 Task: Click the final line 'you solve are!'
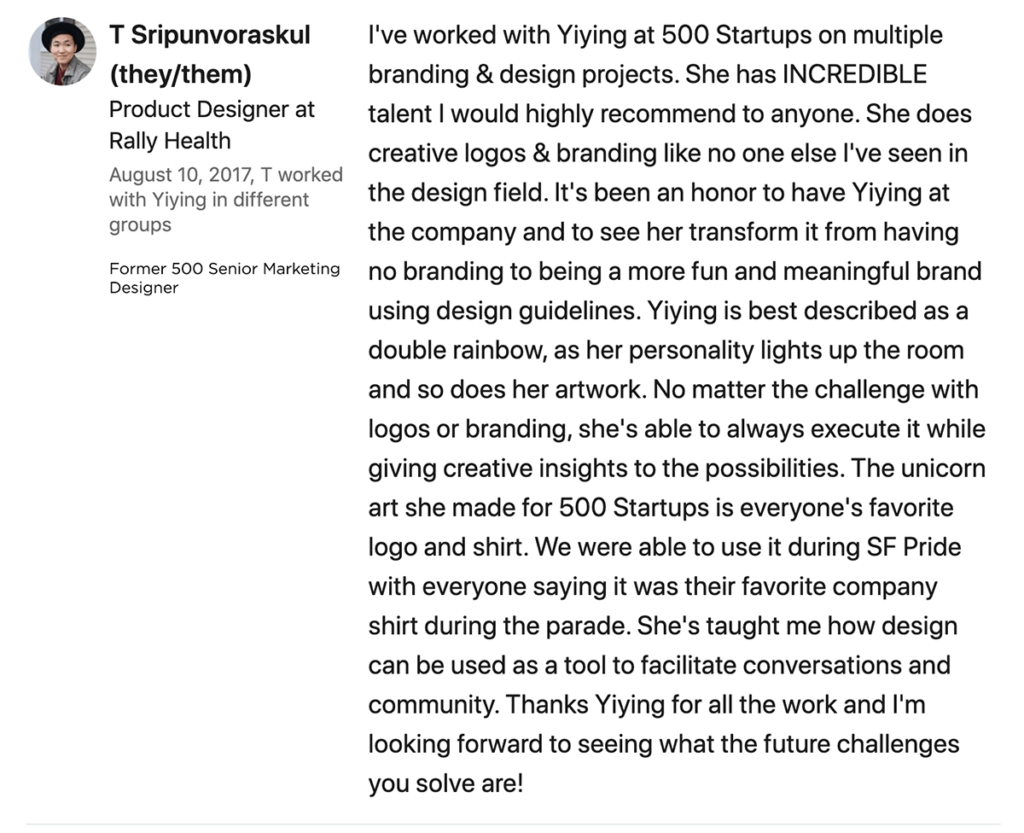pyautogui.click(x=446, y=783)
